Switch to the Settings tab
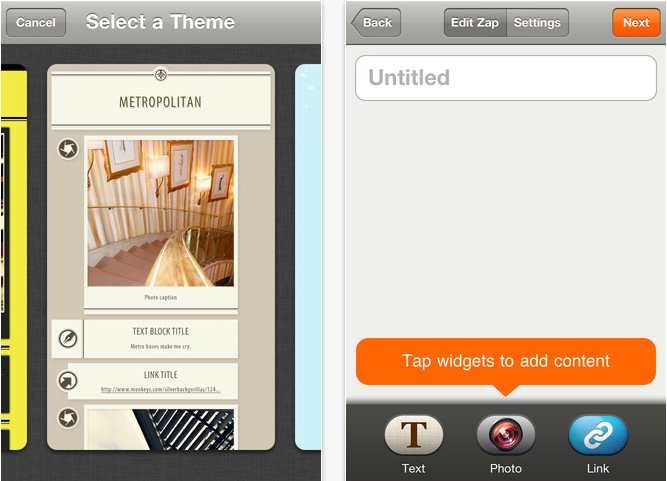Screen dimensions: 667x481 click(537, 23)
